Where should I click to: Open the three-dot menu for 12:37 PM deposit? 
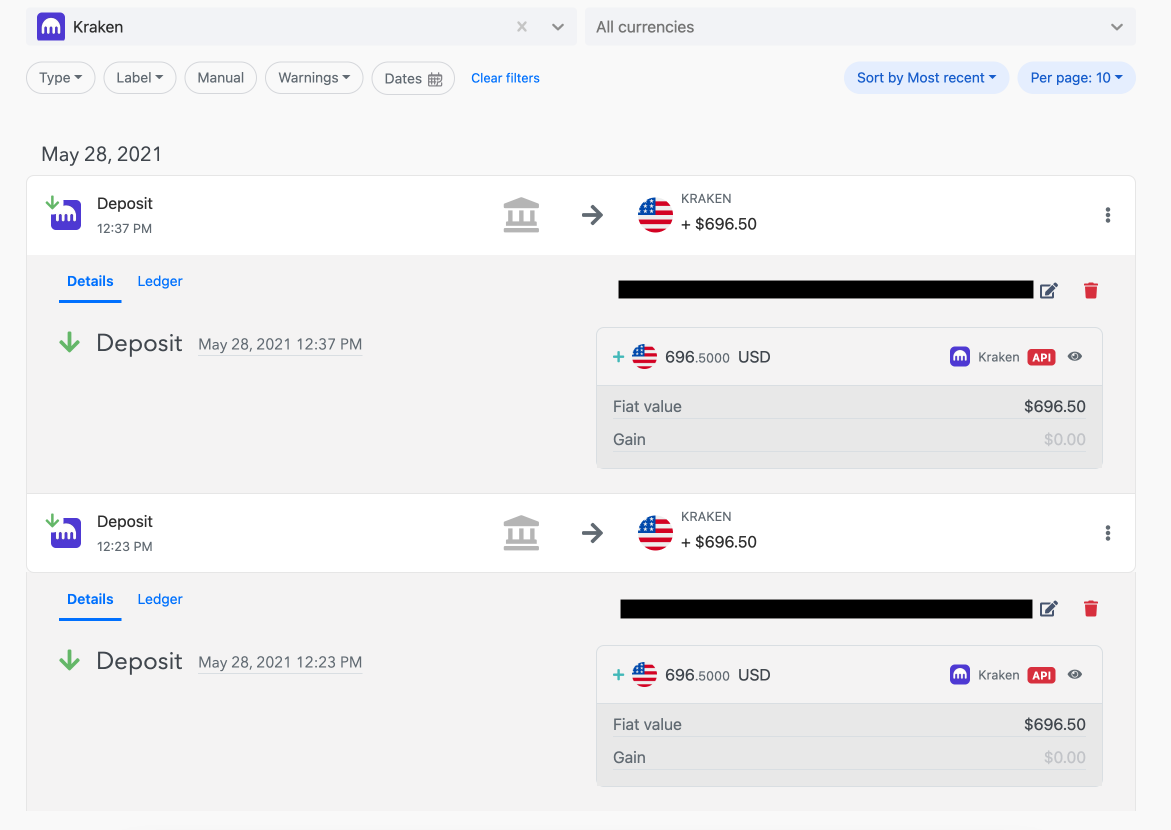[1108, 215]
